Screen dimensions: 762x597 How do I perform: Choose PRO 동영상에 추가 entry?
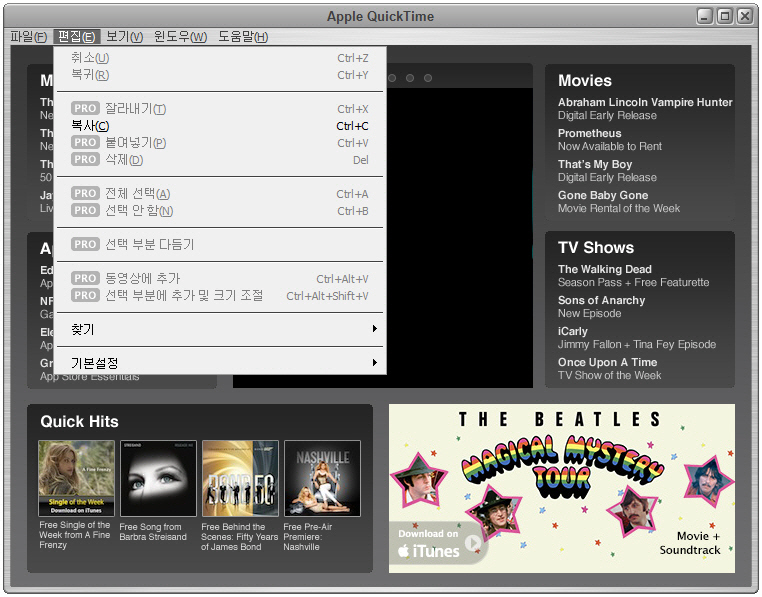(220, 279)
